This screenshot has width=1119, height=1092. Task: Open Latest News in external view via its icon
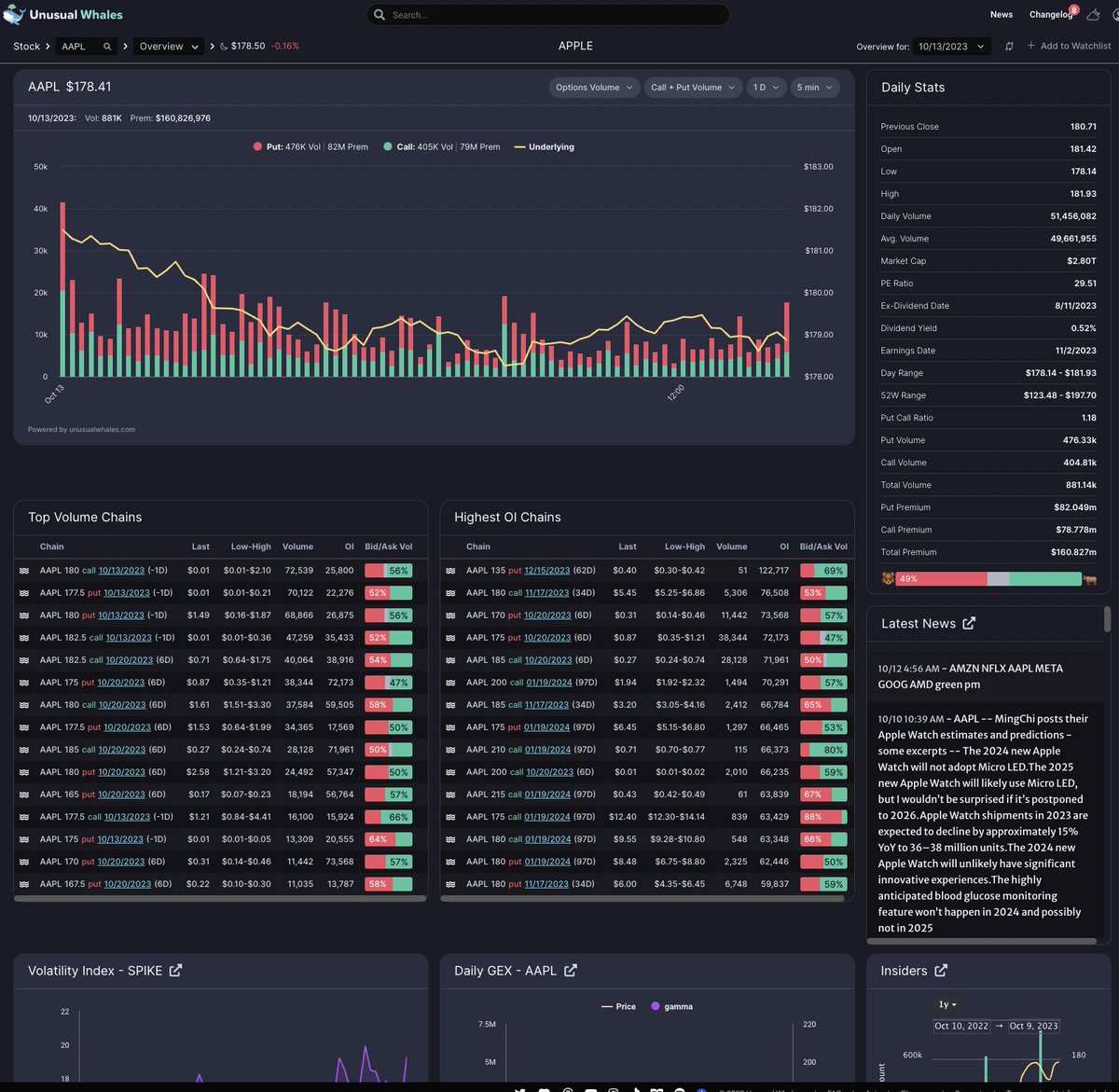[x=969, y=623]
